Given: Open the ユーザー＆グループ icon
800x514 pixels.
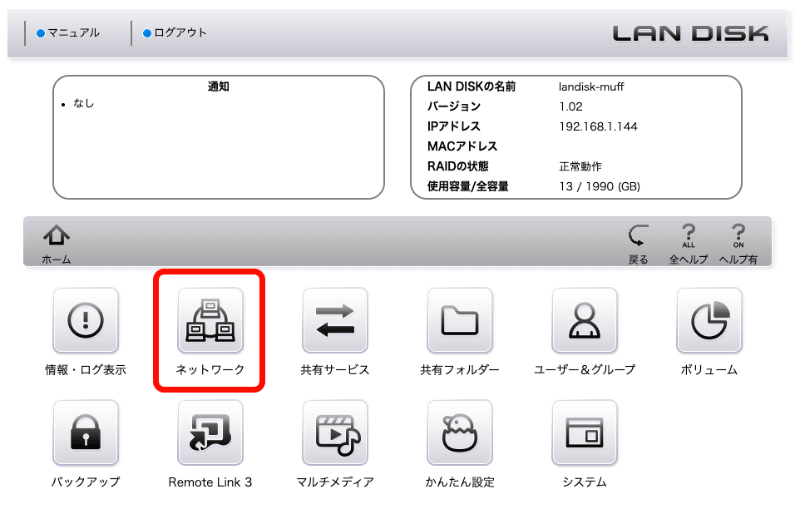Looking at the screenshot, I should (585, 321).
